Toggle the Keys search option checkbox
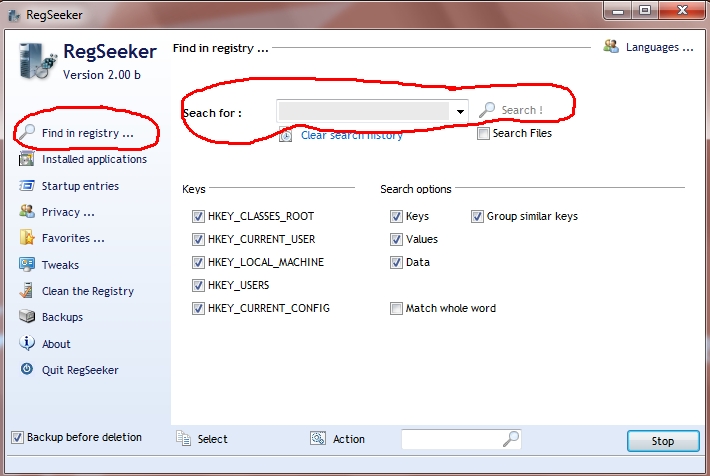Viewport: 710px width, 476px height. point(396,216)
